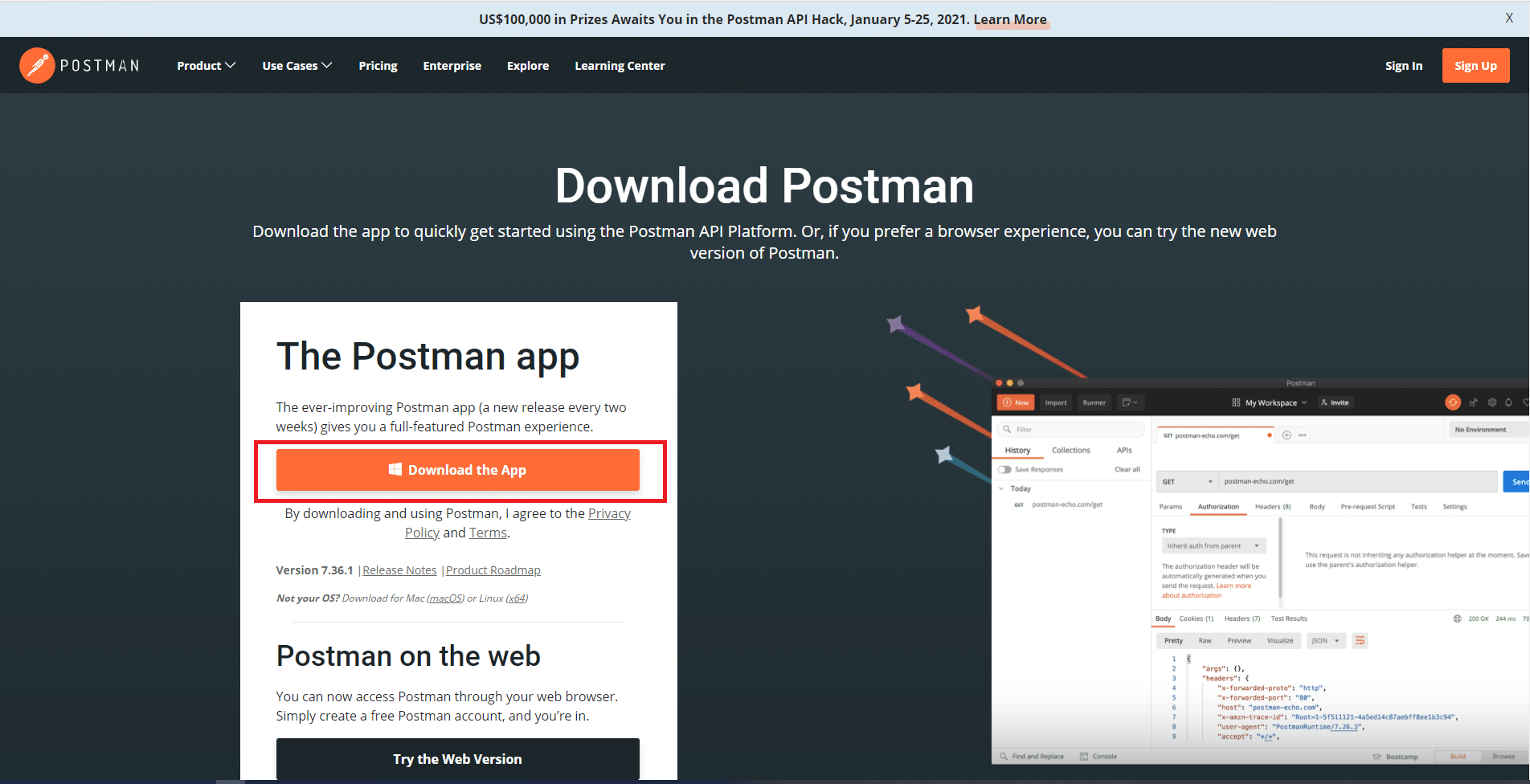Open the Test Results response tab
1530x784 pixels.
coord(1289,619)
